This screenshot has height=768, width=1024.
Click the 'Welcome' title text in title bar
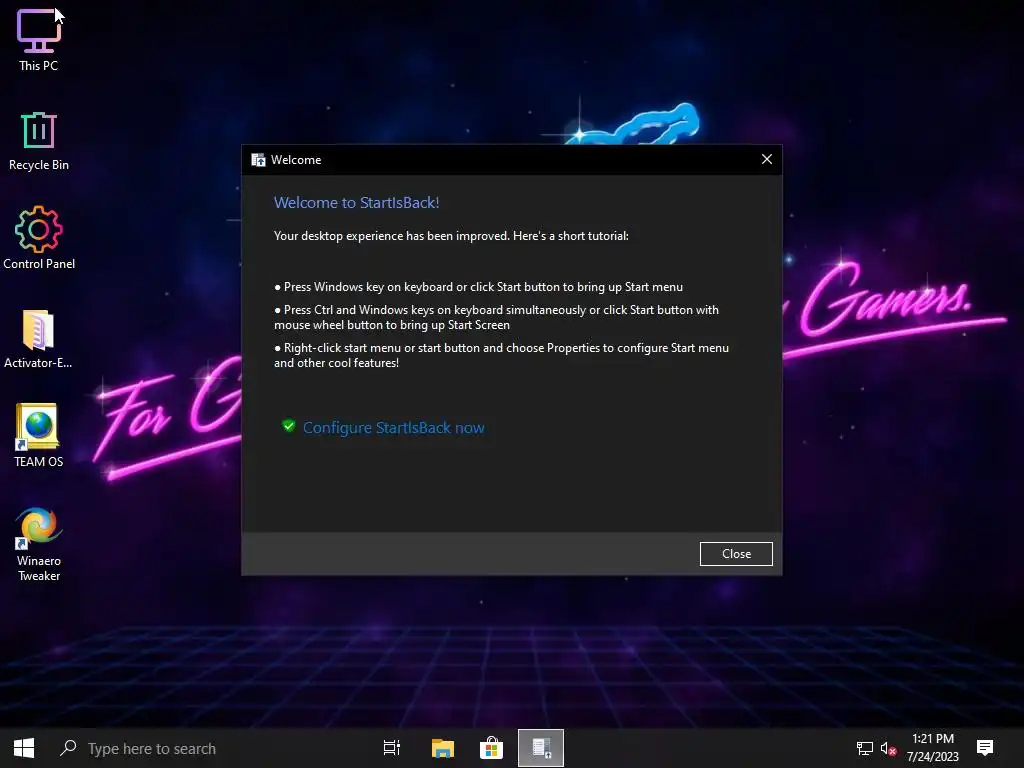click(x=296, y=160)
